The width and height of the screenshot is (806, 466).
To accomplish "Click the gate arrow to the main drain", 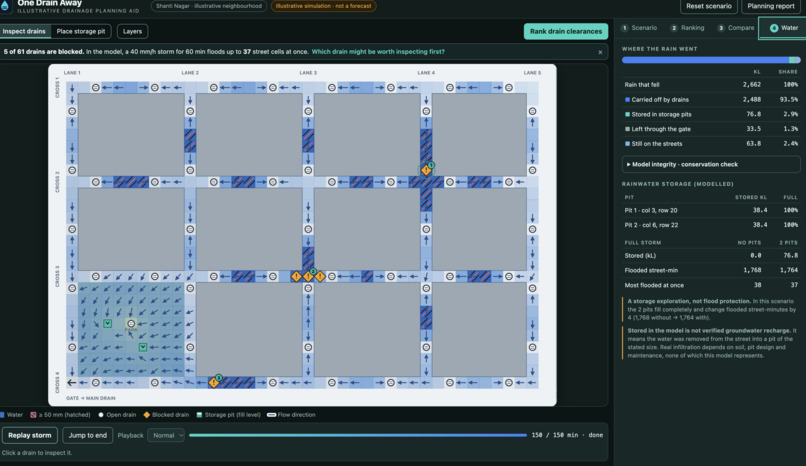I will point(72,382).
